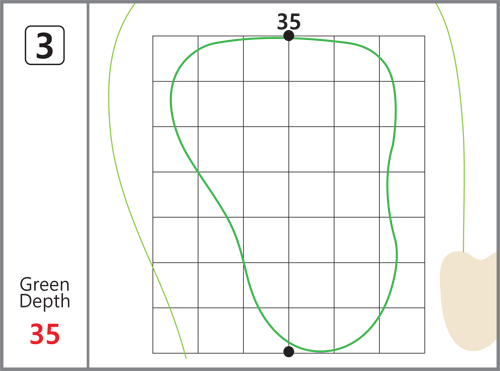500x371 pixels.
Task: Click the black 35 label above the grid
Action: [289, 22]
